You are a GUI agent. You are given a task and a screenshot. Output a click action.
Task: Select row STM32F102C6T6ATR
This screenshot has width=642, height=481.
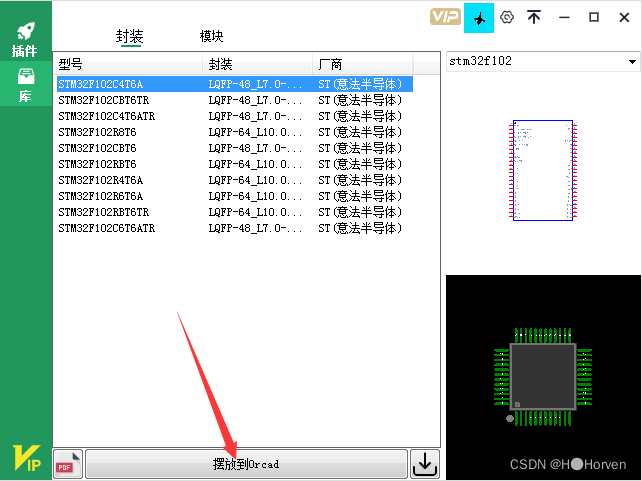(235, 228)
